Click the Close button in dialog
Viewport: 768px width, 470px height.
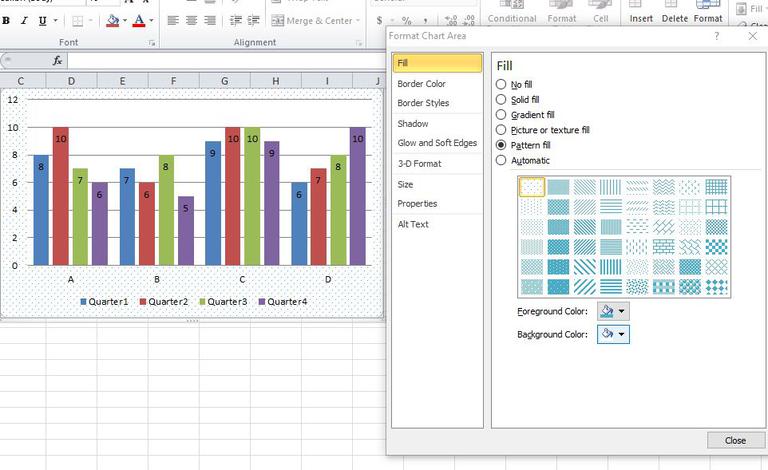click(736, 440)
